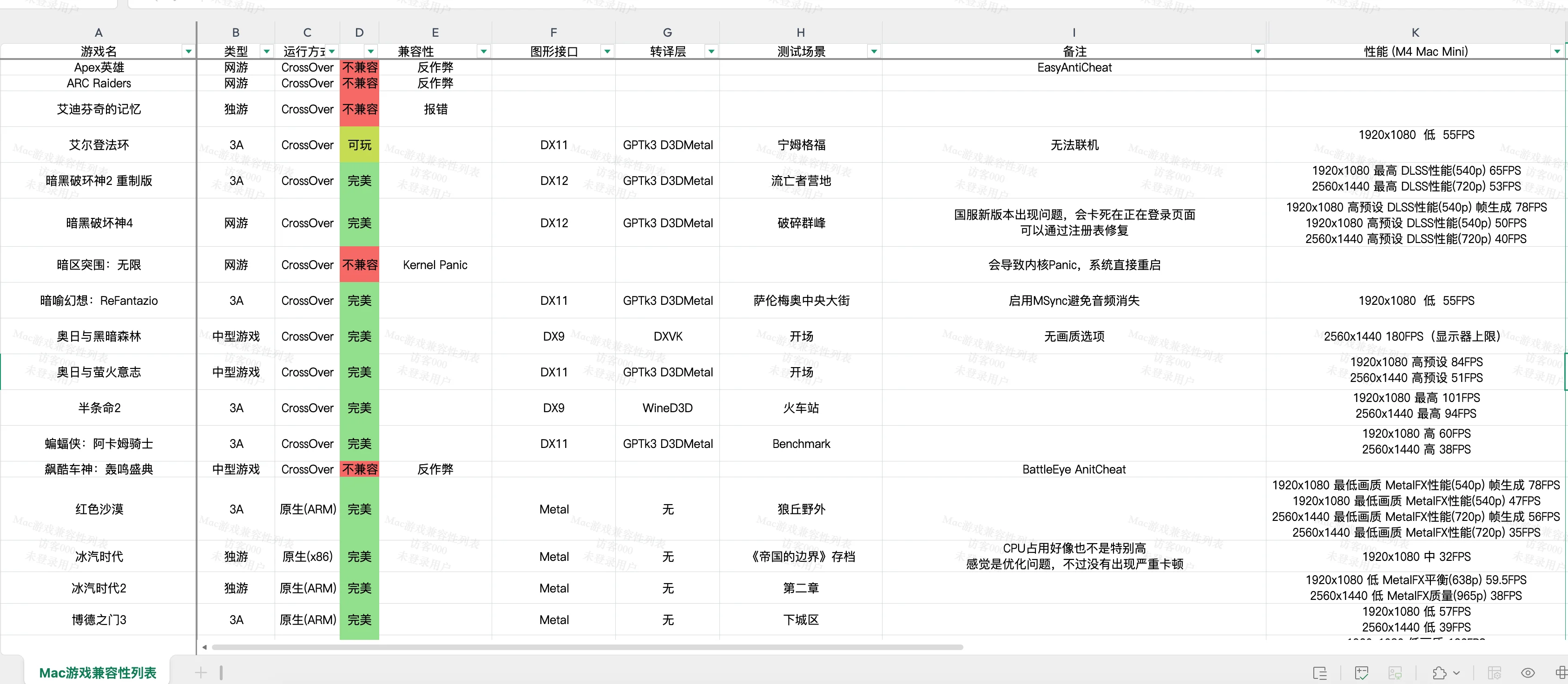This screenshot has height=684, width=1568.
Task: Select column E header
Action: click(x=435, y=32)
